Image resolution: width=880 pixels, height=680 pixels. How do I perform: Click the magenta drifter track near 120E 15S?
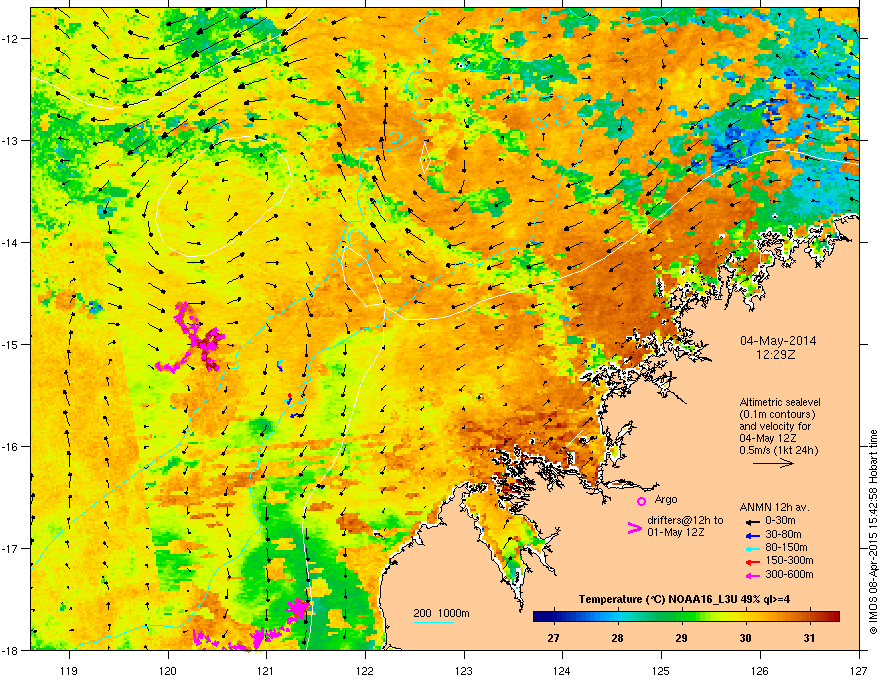[x=192, y=339]
